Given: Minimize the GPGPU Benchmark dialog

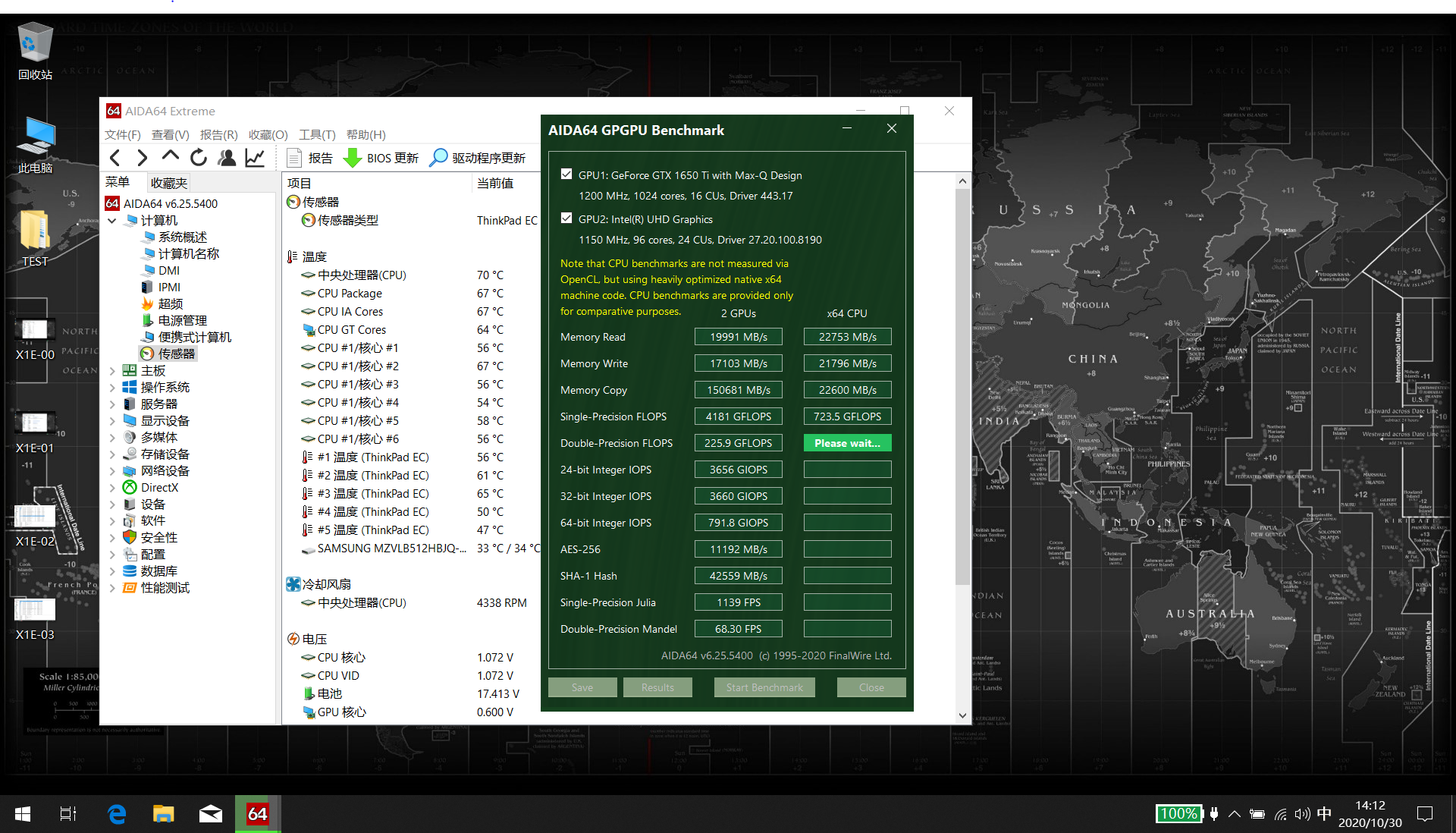Looking at the screenshot, I should point(847,128).
